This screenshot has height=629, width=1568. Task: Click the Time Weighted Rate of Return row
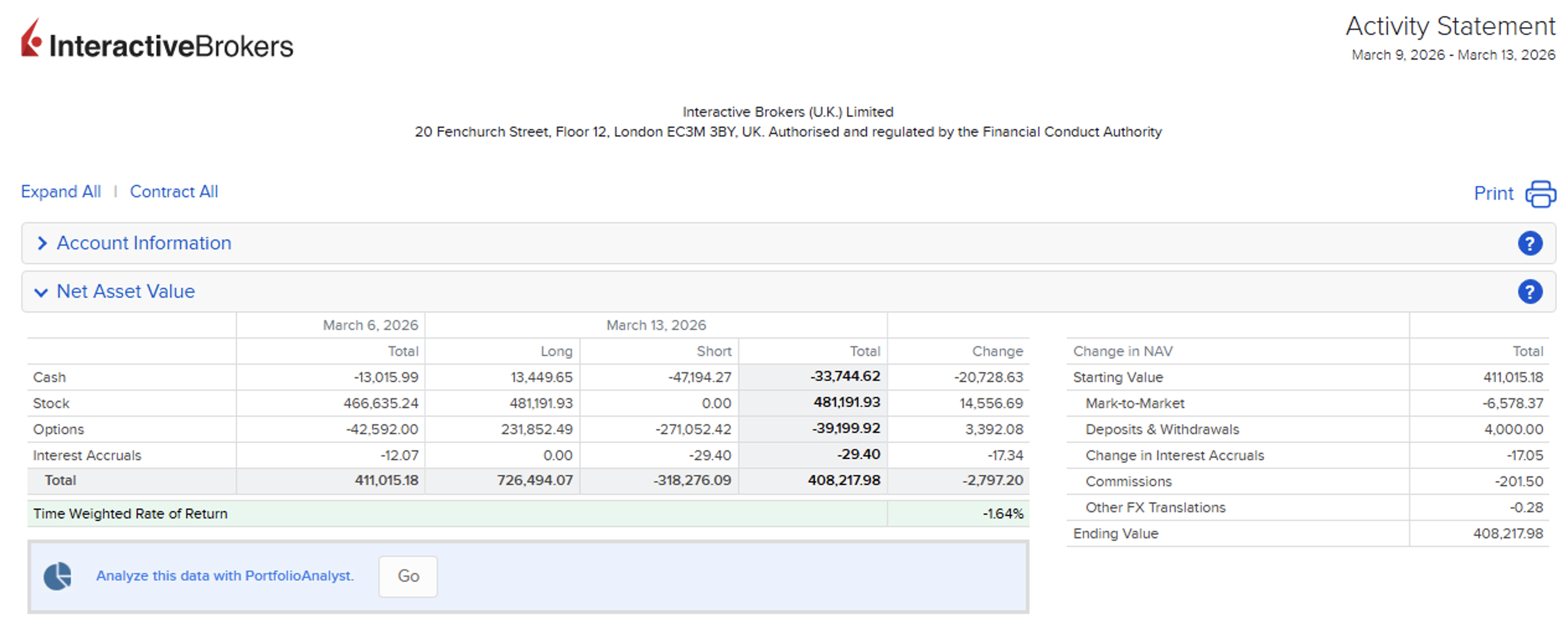130,514
